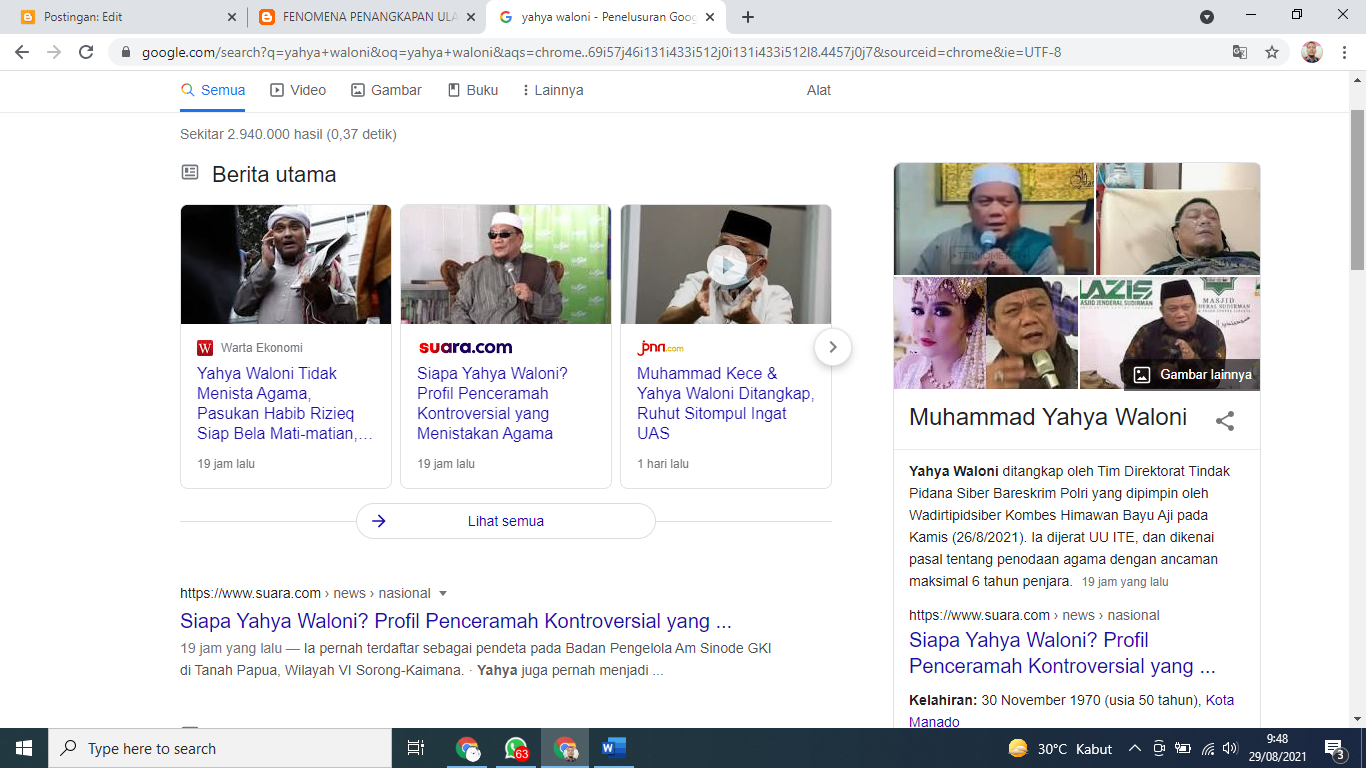Open JPNN article 'Muhammad Kece & Yahya Waloni Ditangkap'
This screenshot has width=1366, height=768.
(x=725, y=403)
